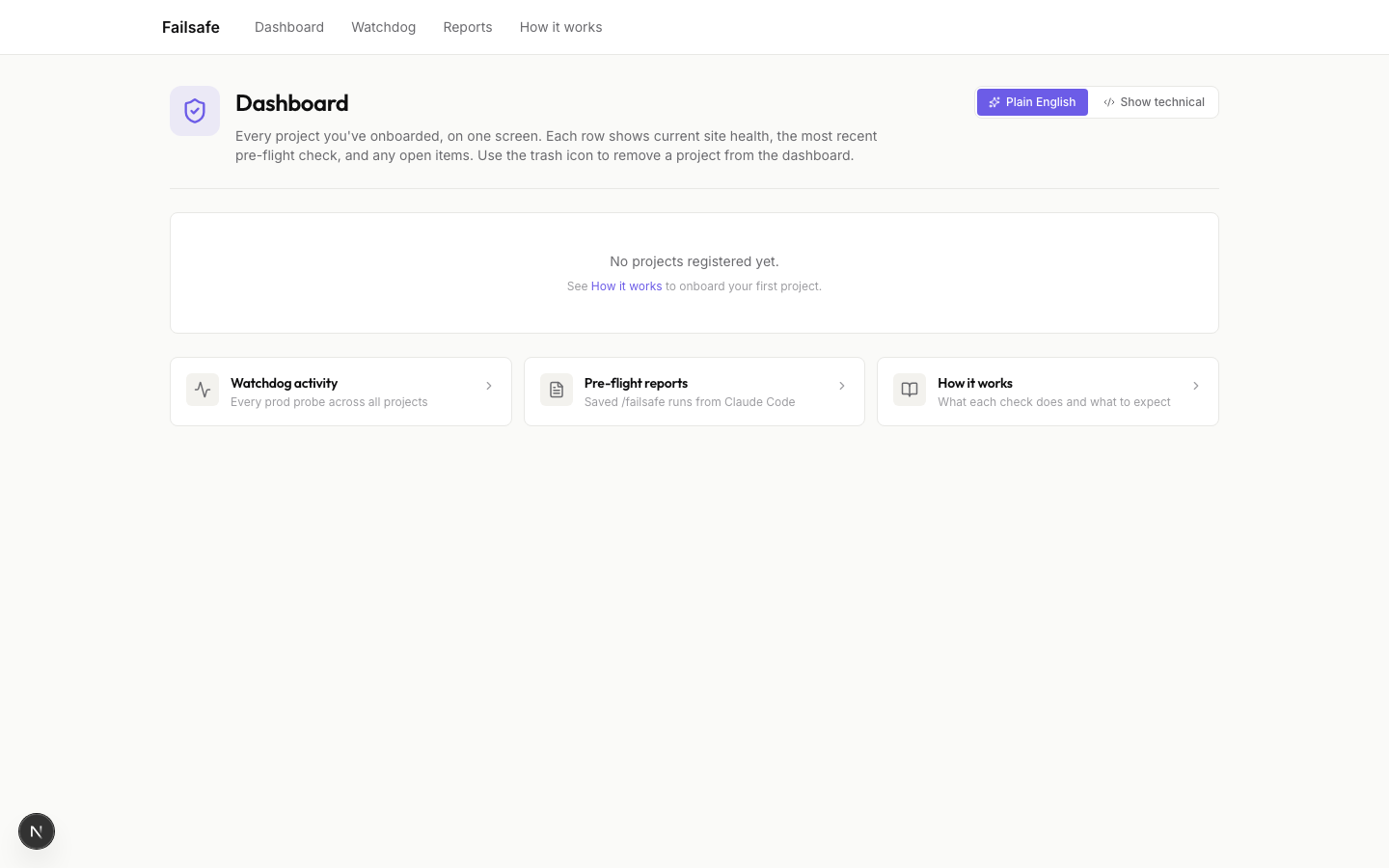Click the How it works book icon

click(x=910, y=390)
